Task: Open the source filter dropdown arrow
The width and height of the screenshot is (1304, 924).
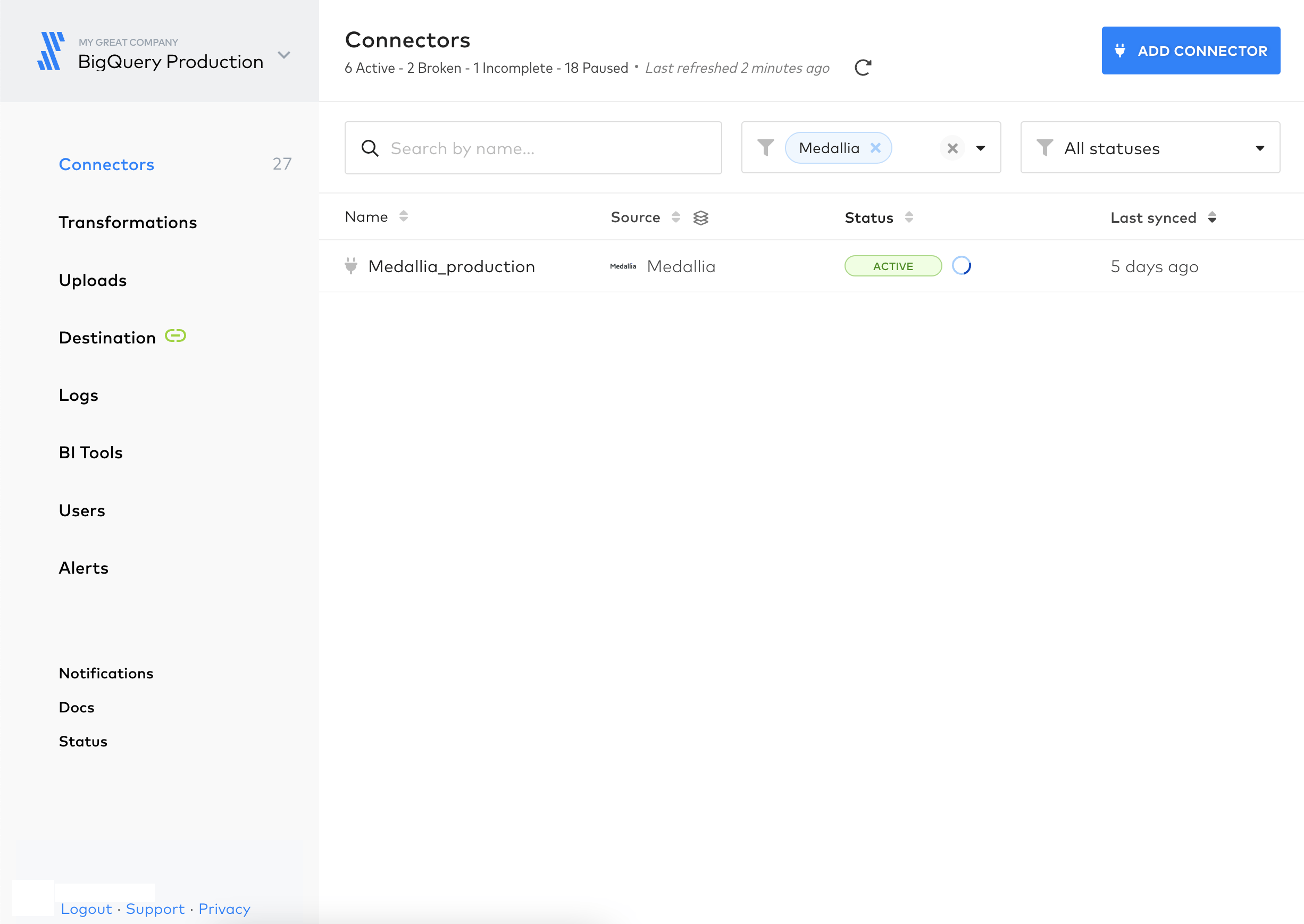Action: point(981,148)
